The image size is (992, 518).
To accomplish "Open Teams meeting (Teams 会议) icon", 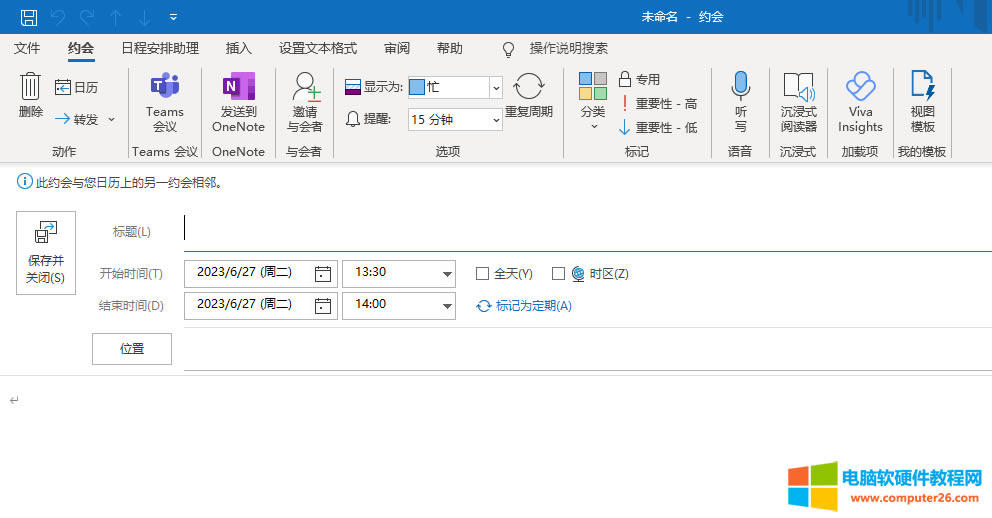I will click(x=165, y=88).
